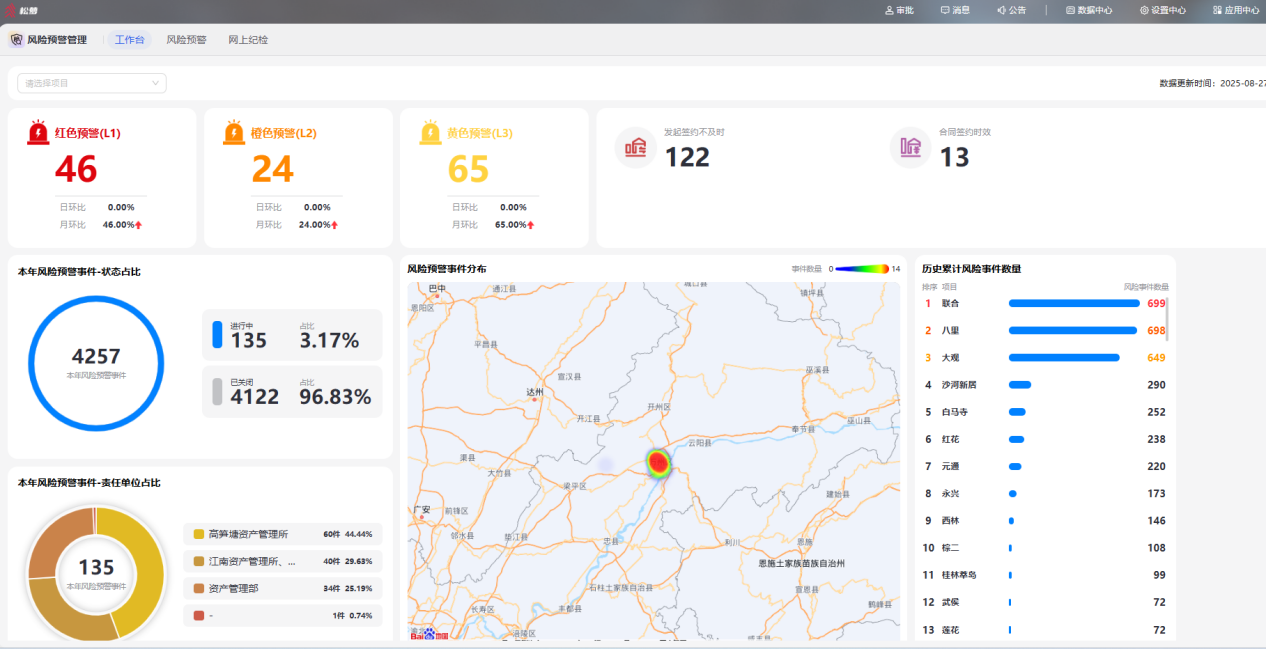Click the 事件数量 heatmap color gradient legend

pyautogui.click(x=862, y=269)
